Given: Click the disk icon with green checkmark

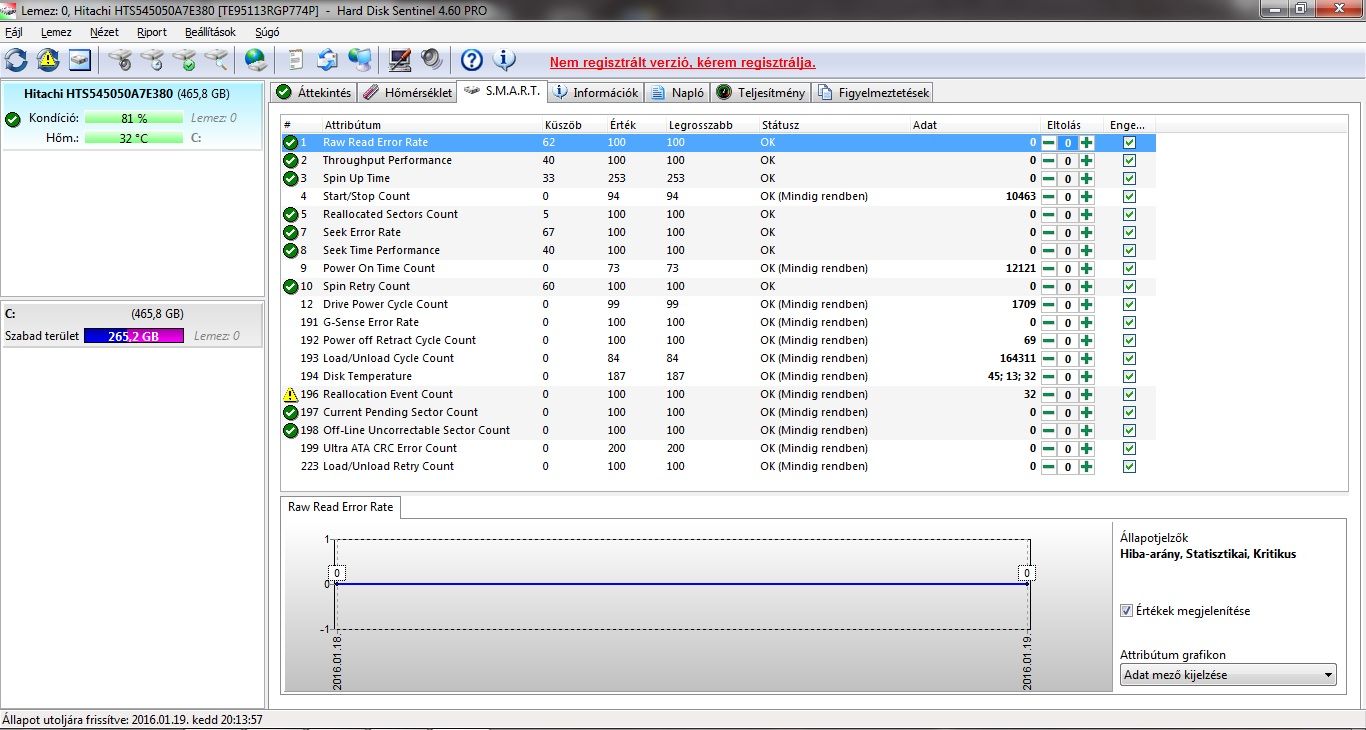Looking at the screenshot, I should point(185,60).
